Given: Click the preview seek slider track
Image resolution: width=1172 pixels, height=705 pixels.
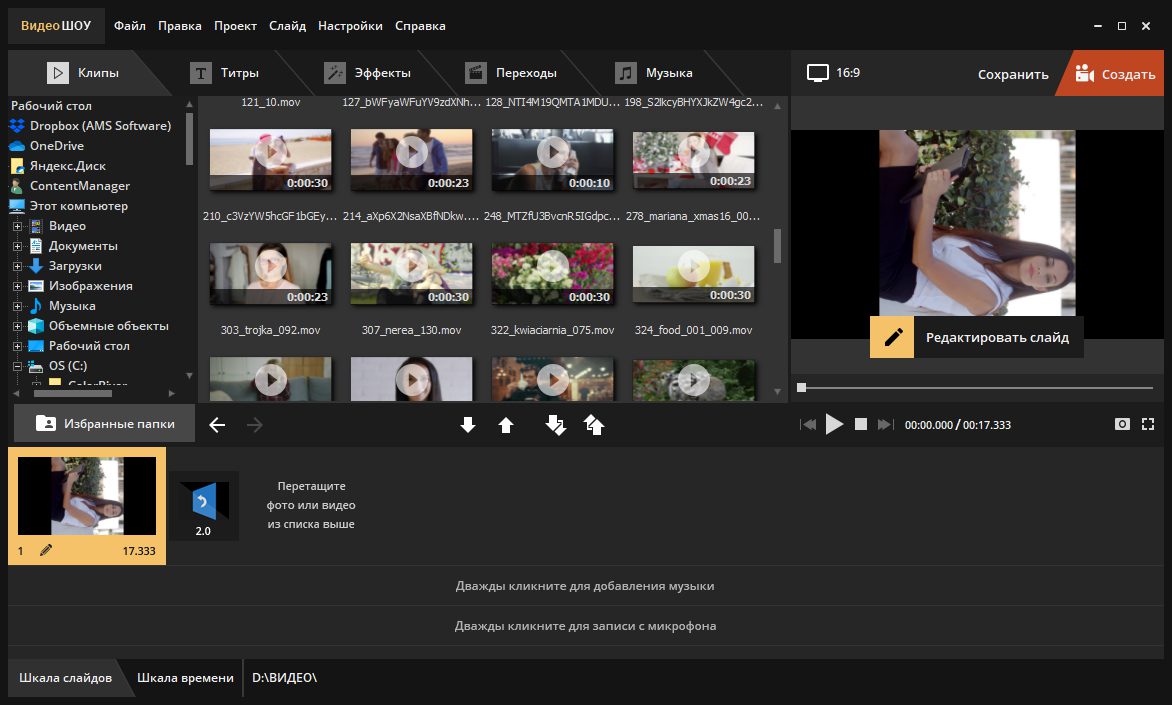Looking at the screenshot, I should (x=976, y=387).
